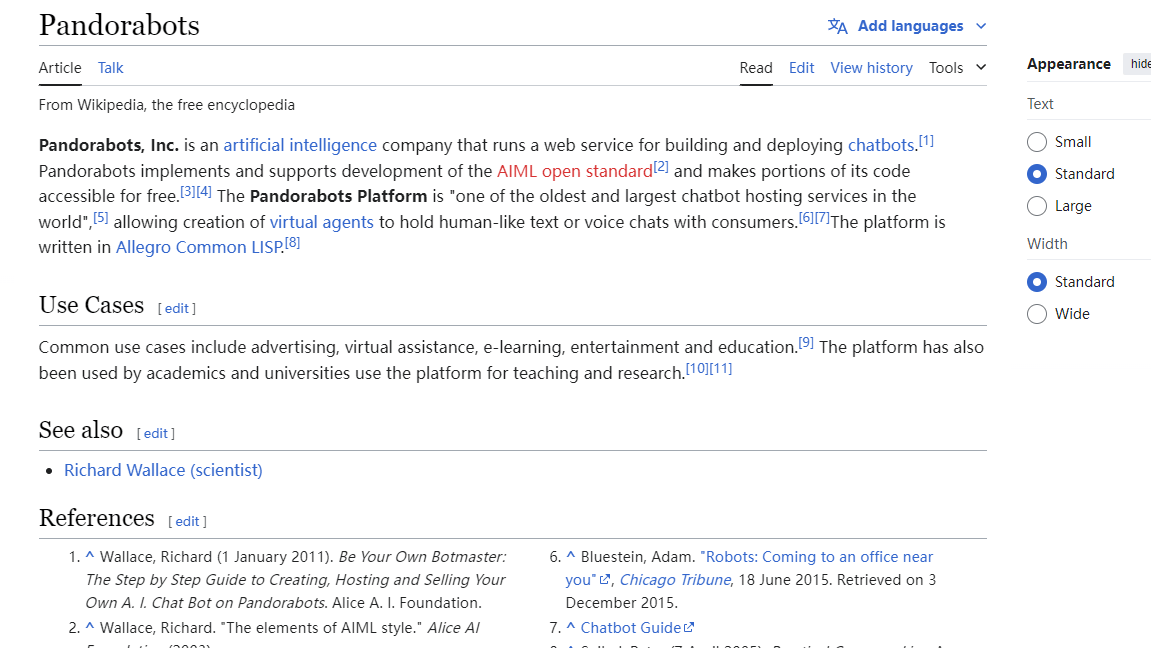Open the artificial intelligence link
This screenshot has width=1151, height=648.
(300, 145)
